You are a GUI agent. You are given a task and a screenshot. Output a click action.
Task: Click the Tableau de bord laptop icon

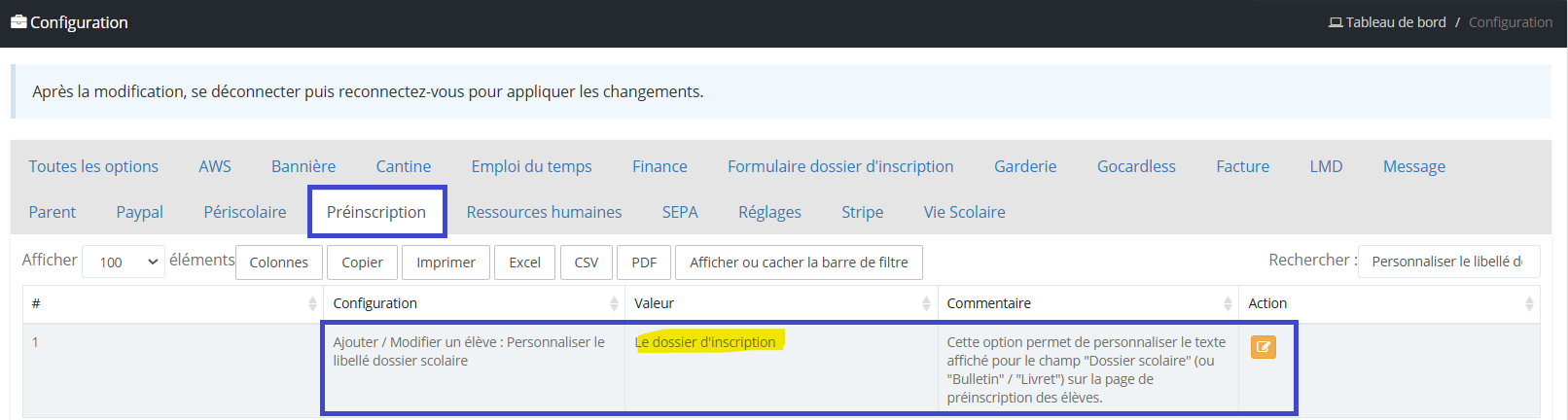[x=1336, y=22]
